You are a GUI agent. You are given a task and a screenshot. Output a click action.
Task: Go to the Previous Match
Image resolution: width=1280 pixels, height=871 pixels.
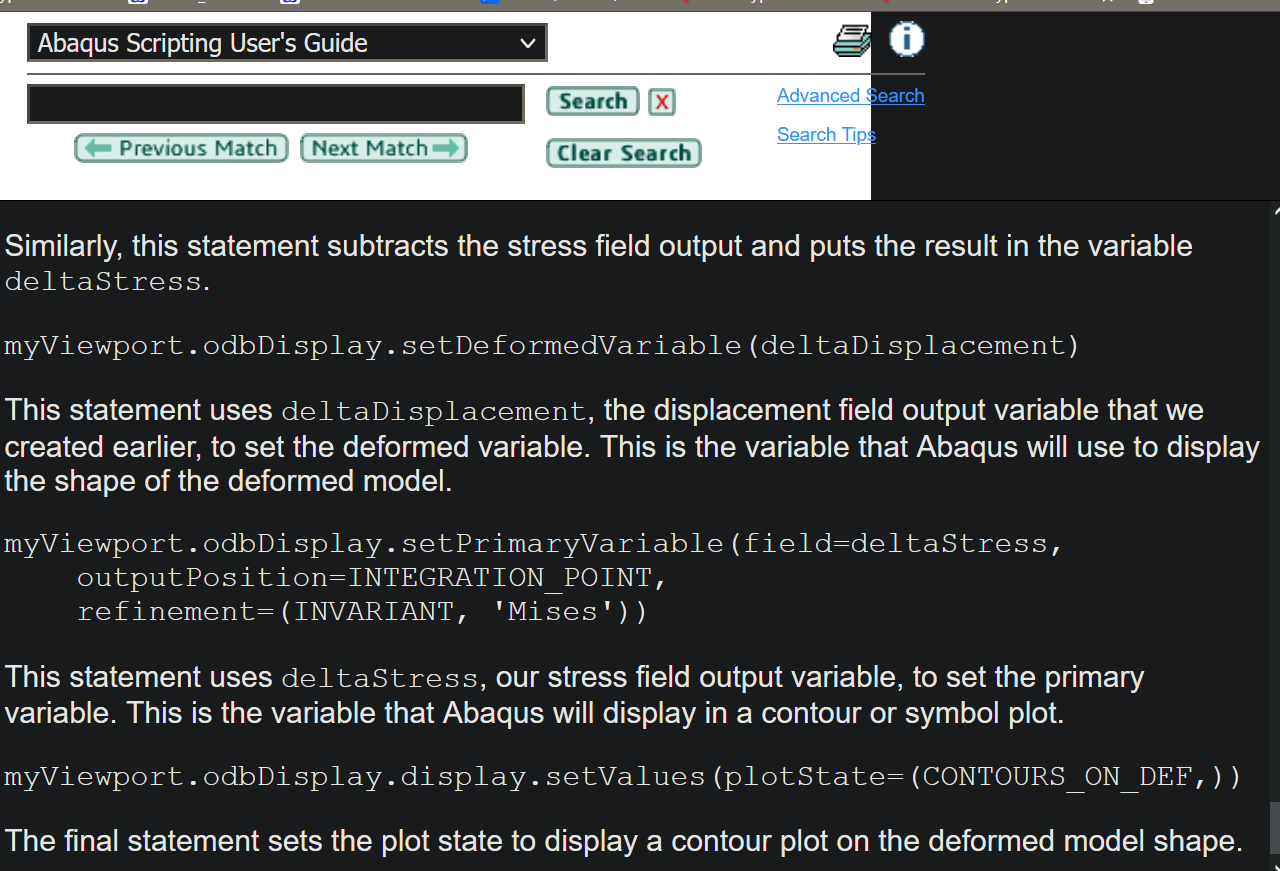pos(180,147)
